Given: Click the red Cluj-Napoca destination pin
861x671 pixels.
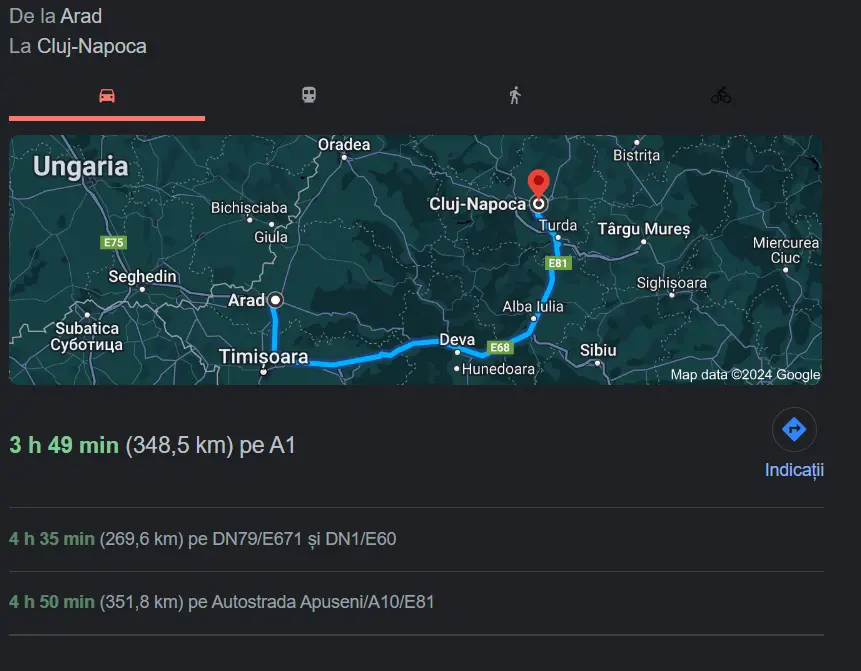Looking at the screenshot, I should pos(539,183).
